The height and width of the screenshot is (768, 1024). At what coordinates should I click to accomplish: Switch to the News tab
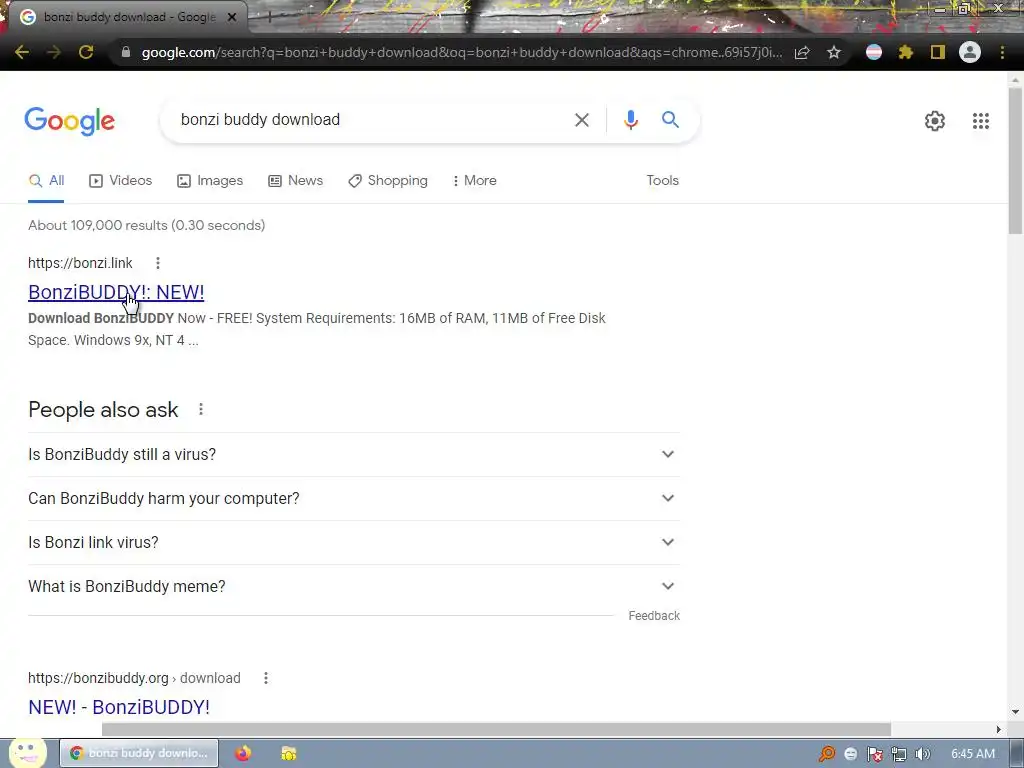[296, 181]
